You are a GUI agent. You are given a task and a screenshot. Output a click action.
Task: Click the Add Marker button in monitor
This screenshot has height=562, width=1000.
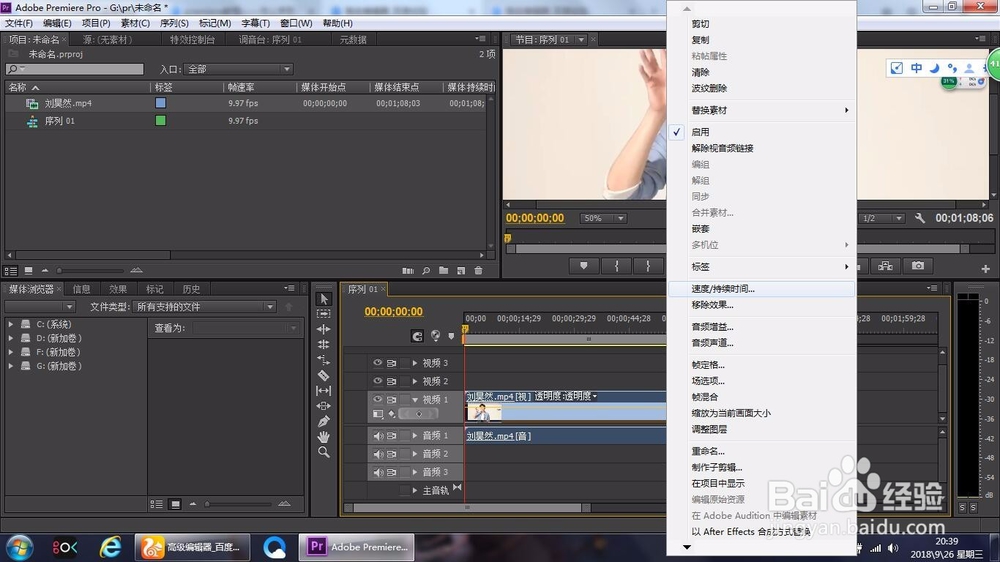coord(584,265)
